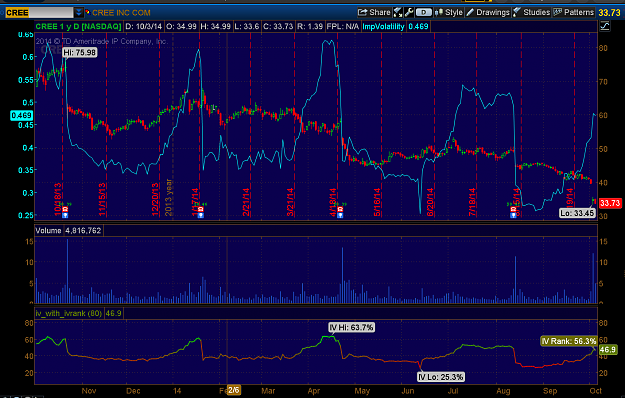Click the 0.469 ImpVolatility value in the header
This screenshot has width=625, height=398.
pyautogui.click(x=419, y=27)
